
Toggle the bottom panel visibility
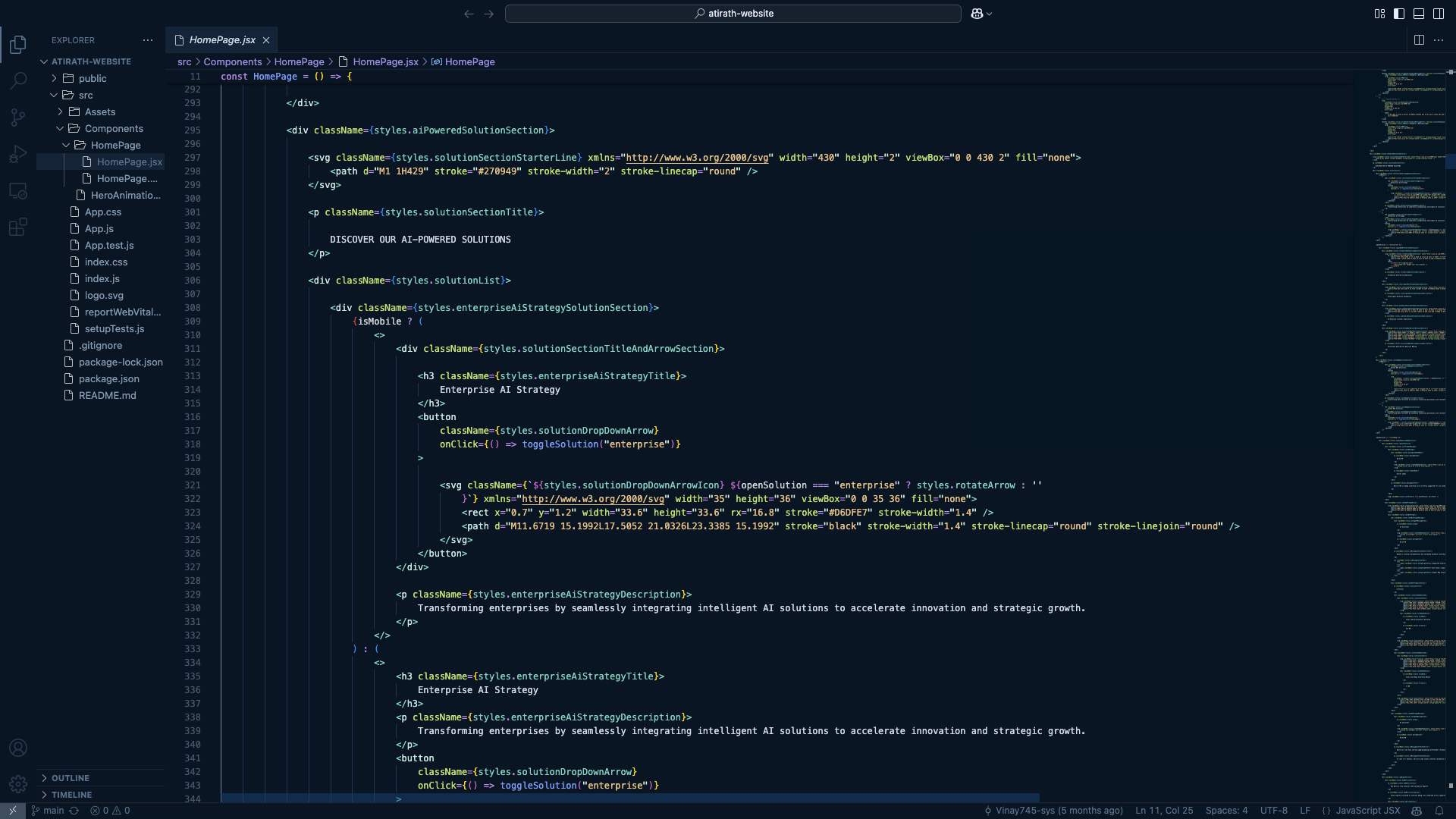[1419, 14]
